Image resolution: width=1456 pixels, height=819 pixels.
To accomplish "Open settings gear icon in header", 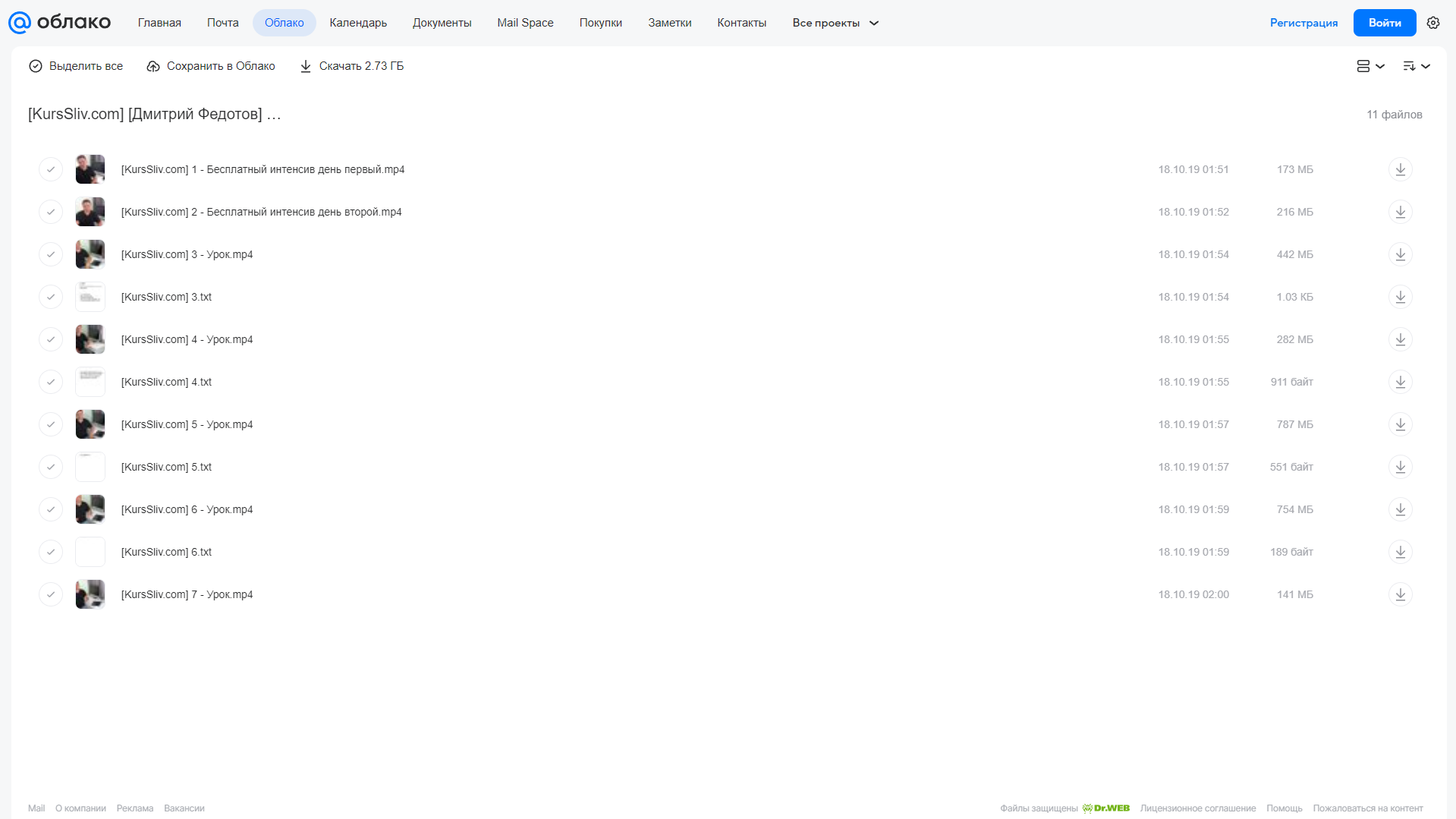I will 1432,23.
